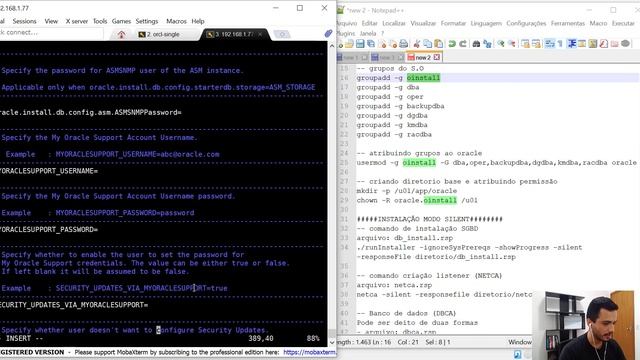Click the 'mkdir -p /u01/app/oracle' line
The width and height of the screenshot is (640, 360).
pos(407,191)
